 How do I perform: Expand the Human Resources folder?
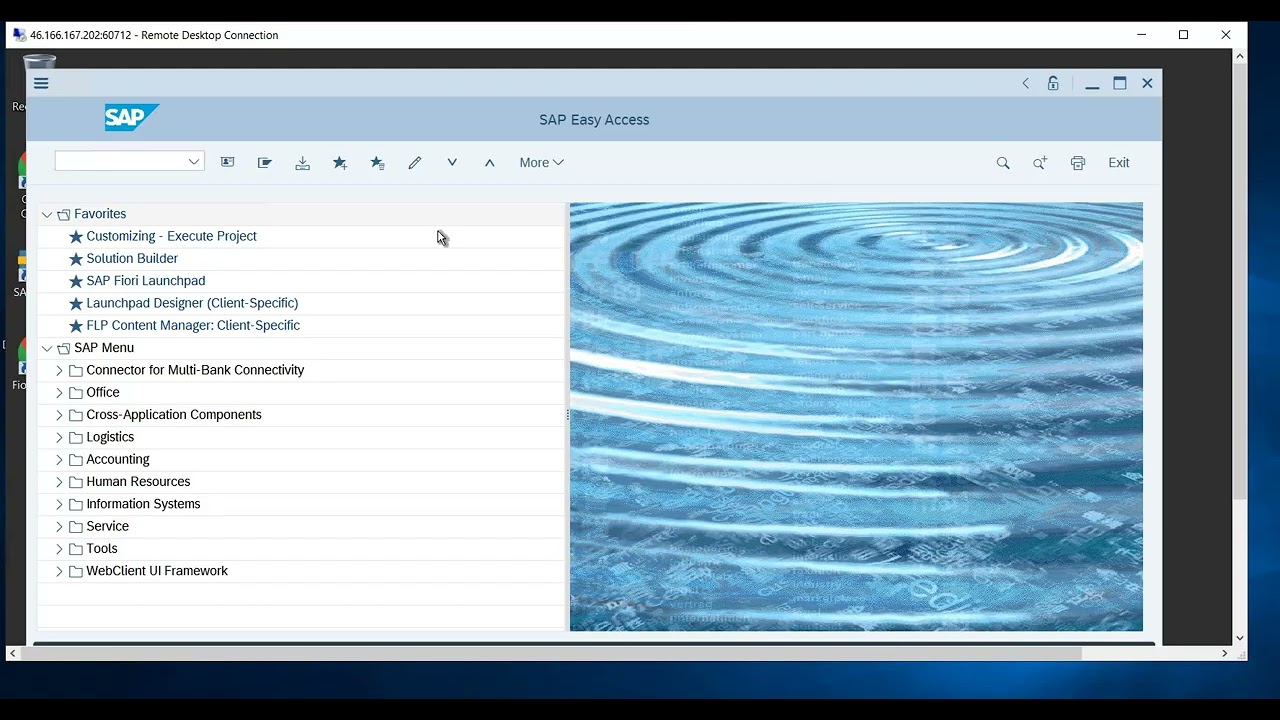tap(59, 482)
